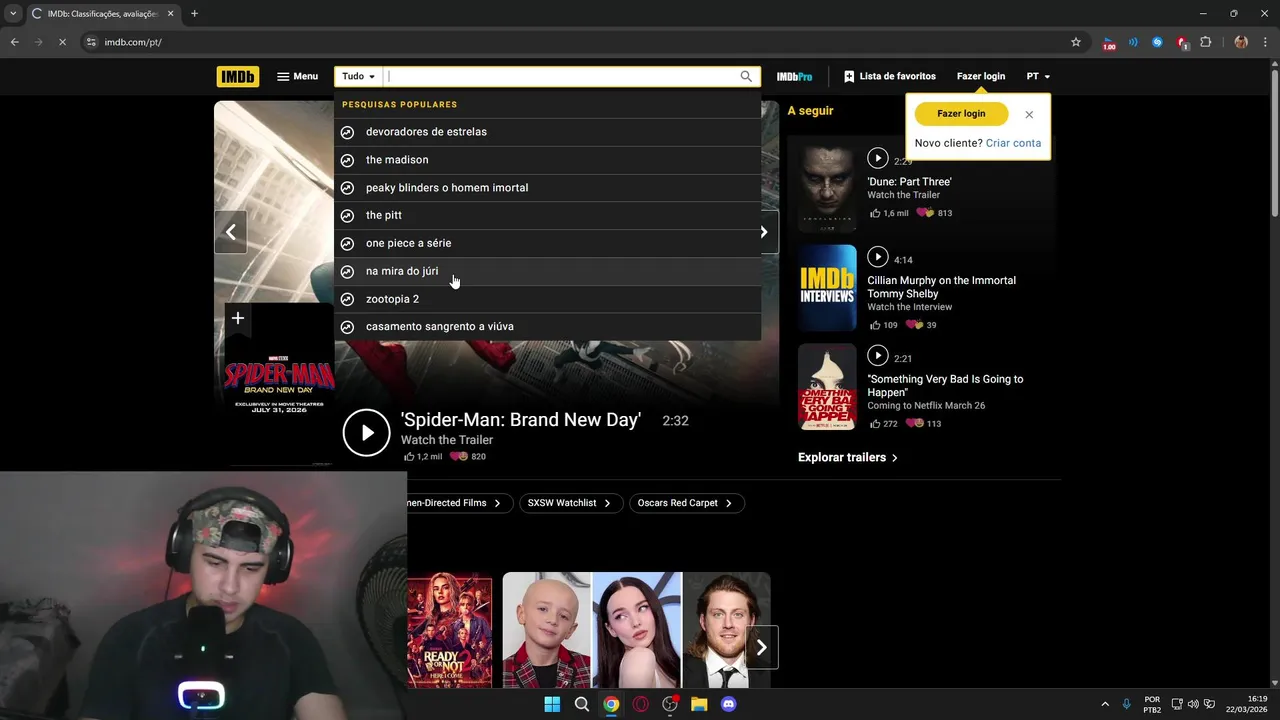Click trending icon beside zootopia 2
This screenshot has height=720, width=1280.
point(347,299)
